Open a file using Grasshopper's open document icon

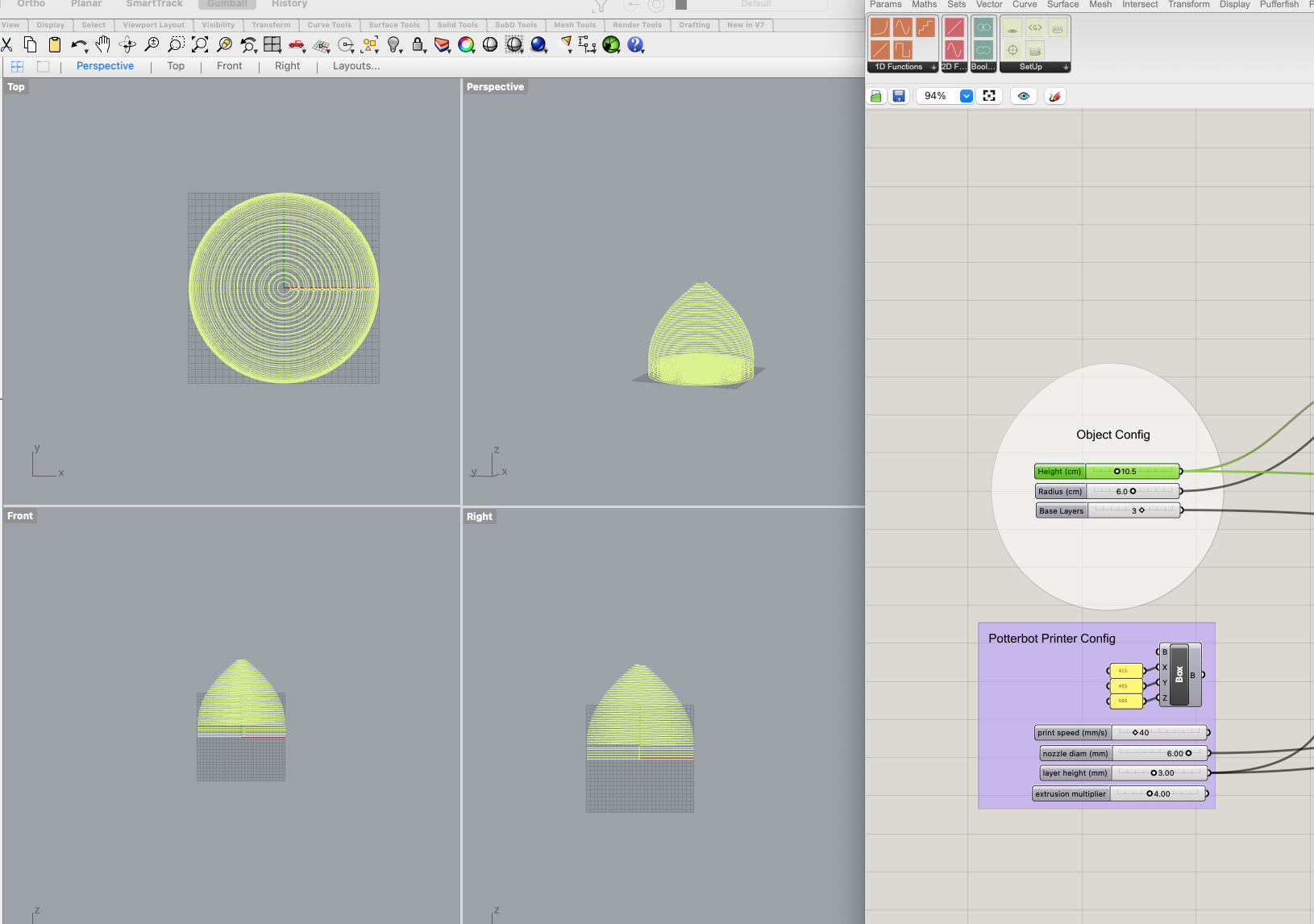coord(876,95)
